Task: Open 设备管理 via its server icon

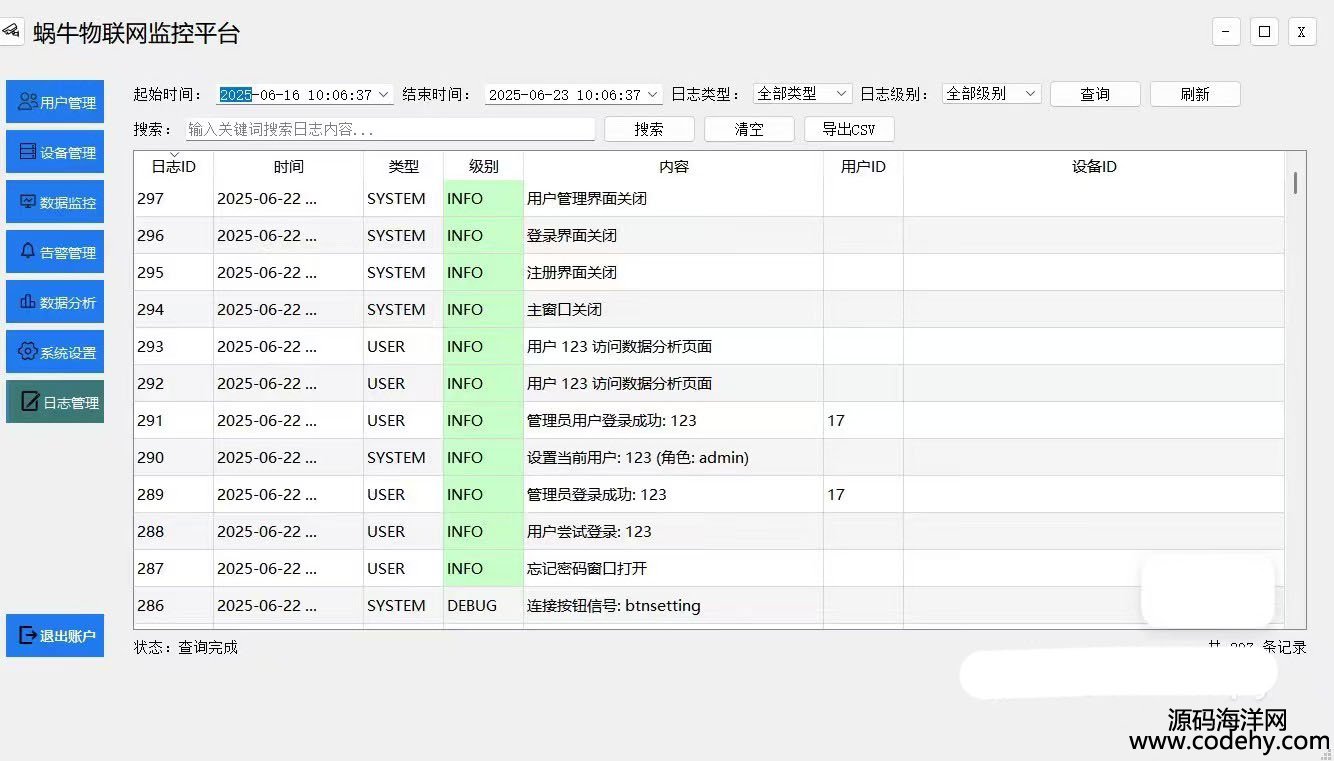Action: [x=28, y=152]
